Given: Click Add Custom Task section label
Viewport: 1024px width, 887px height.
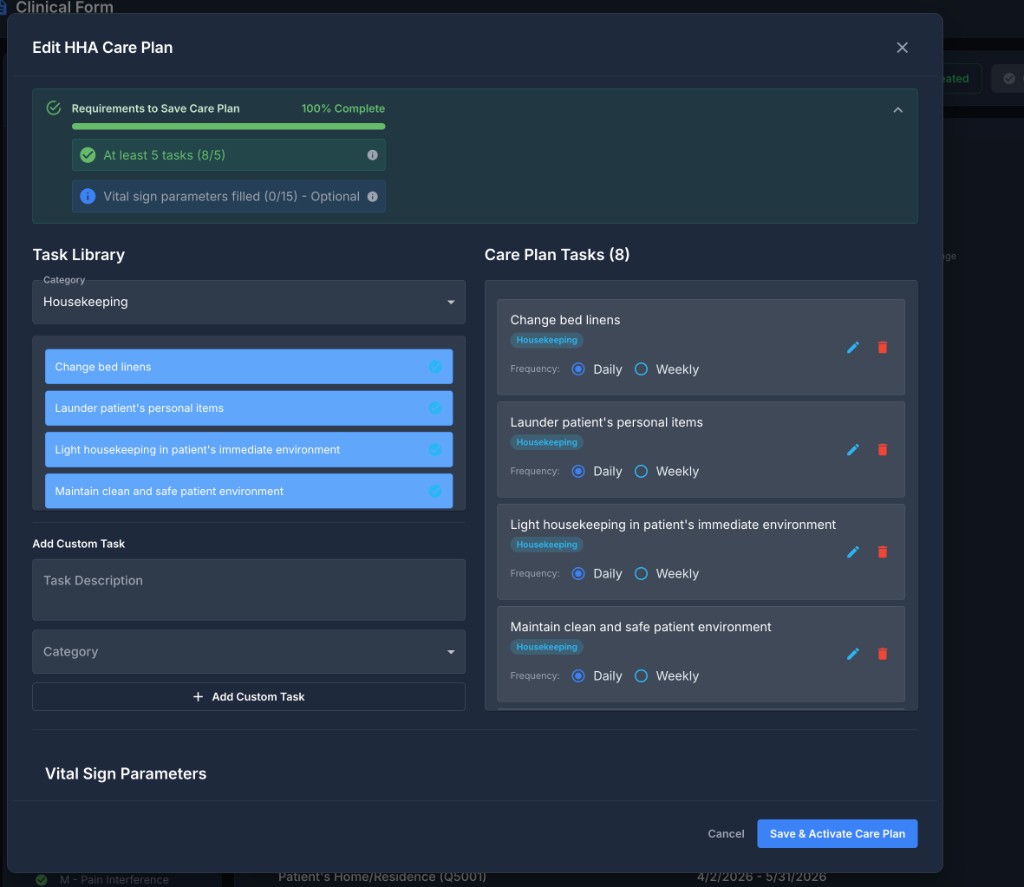Looking at the screenshot, I should click(x=78, y=543).
